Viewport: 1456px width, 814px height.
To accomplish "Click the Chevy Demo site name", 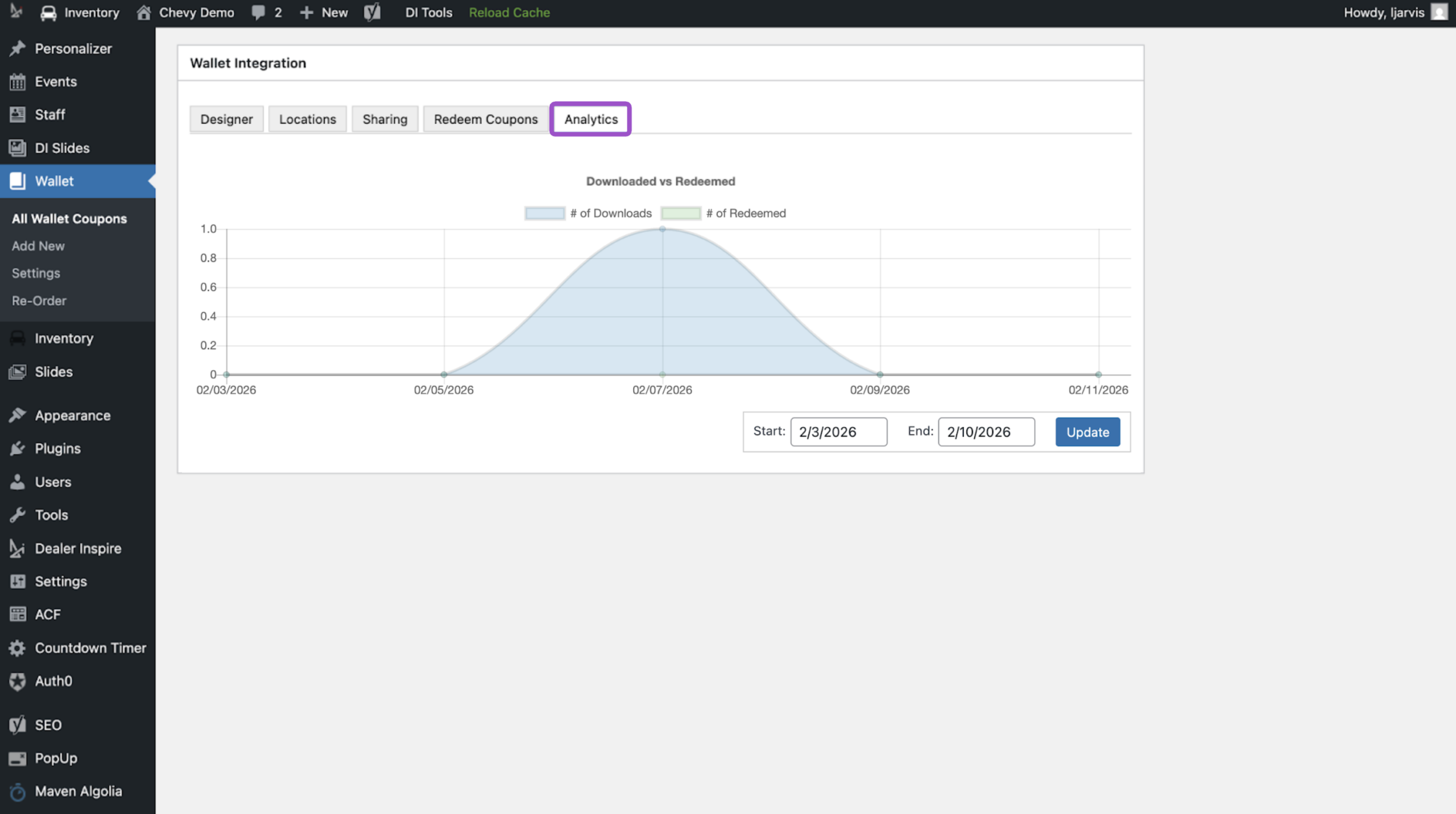I will (x=196, y=13).
